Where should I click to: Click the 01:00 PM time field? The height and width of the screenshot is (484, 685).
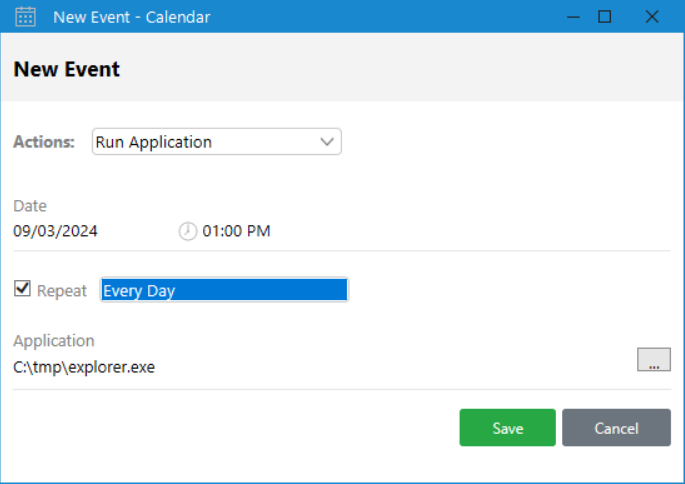click(236, 231)
